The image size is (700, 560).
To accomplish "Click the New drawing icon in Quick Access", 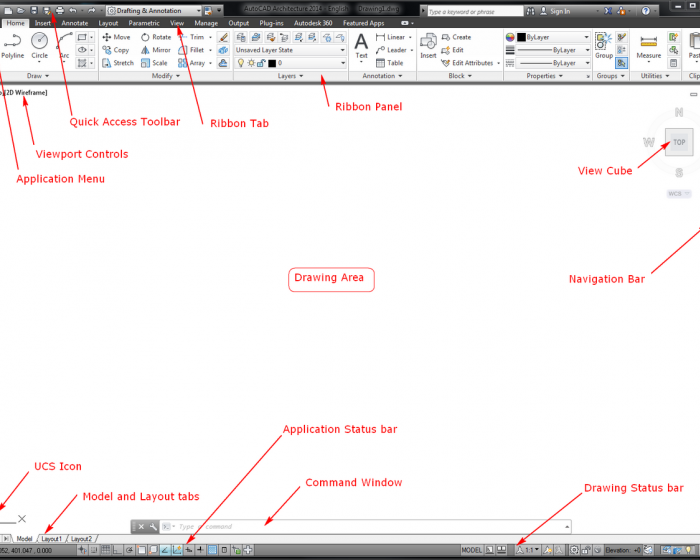I will point(8,10).
